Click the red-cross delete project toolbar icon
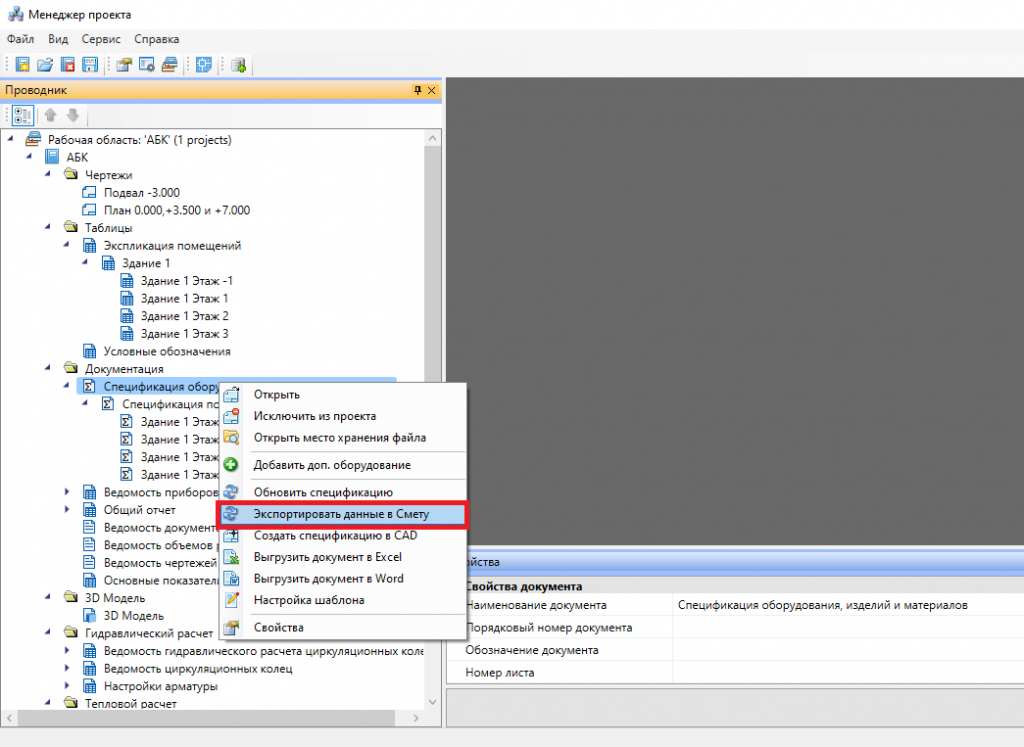 pos(68,64)
